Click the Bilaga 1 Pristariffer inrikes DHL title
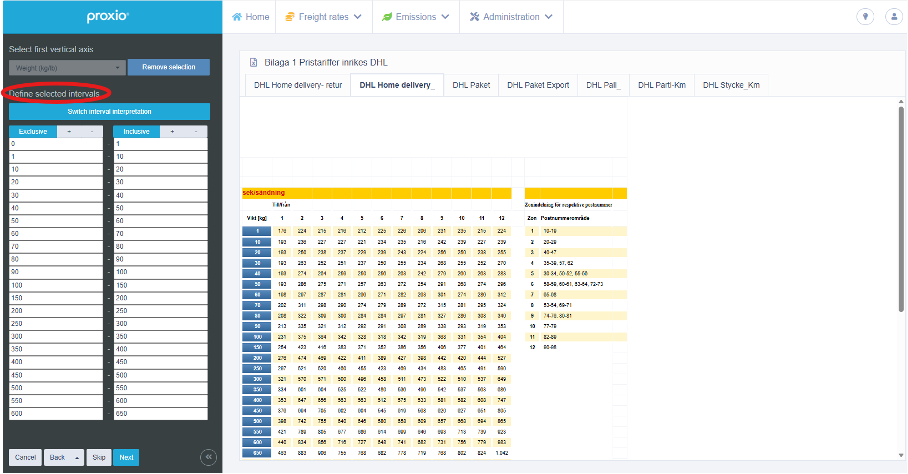The width and height of the screenshot is (908, 474). tap(326, 63)
